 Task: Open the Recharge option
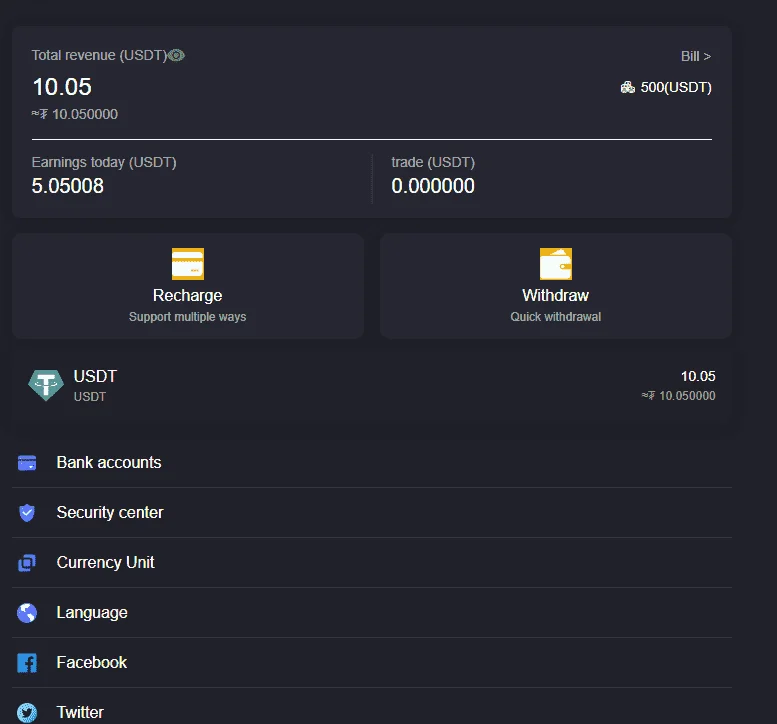(x=188, y=286)
